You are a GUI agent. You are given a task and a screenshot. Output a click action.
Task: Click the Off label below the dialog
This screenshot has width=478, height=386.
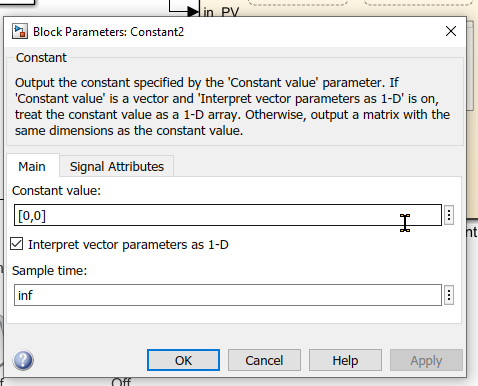pos(121,382)
